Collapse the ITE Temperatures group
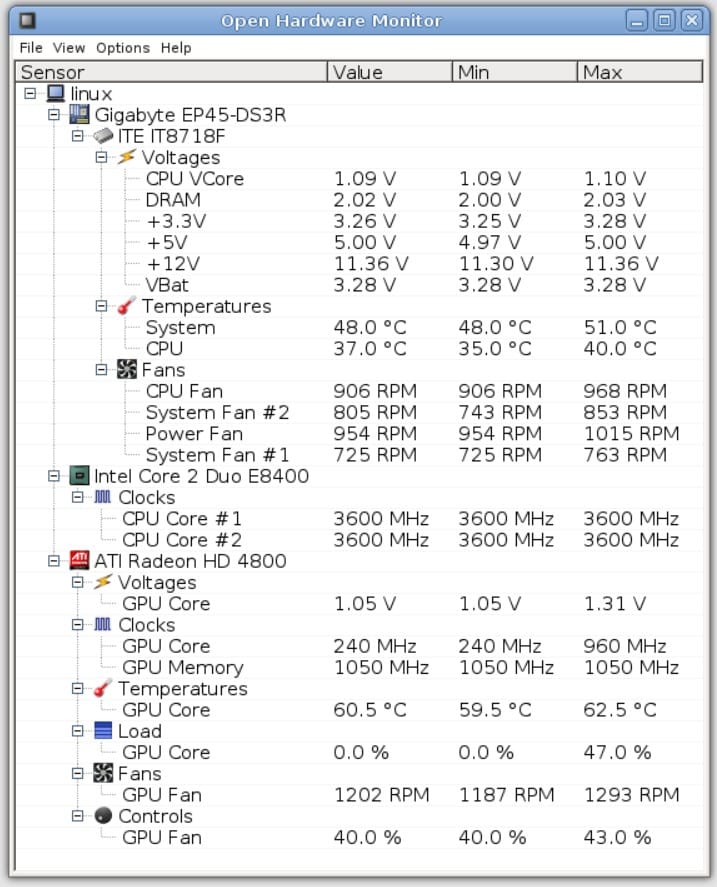The height and width of the screenshot is (887, 717). [x=102, y=306]
